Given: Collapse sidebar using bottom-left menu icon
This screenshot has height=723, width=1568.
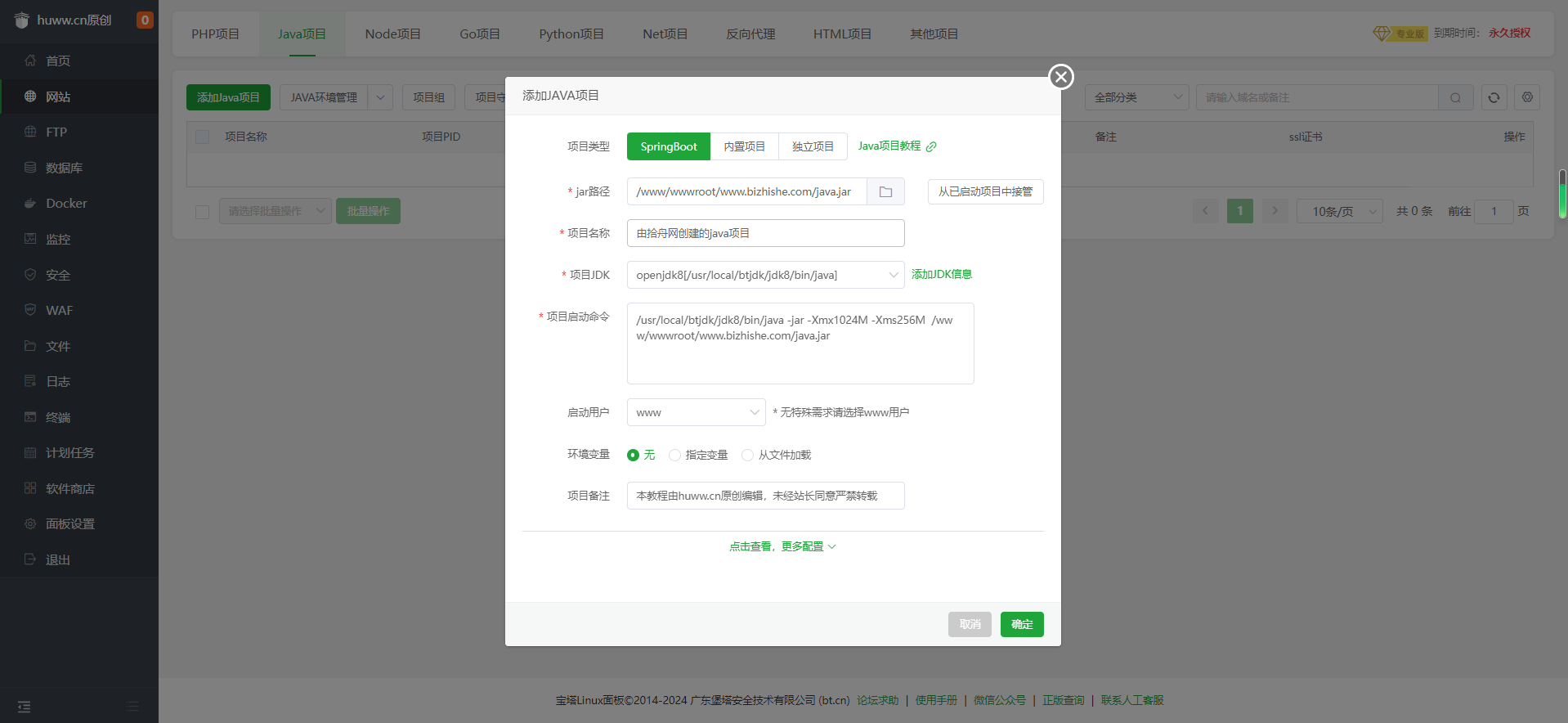Looking at the screenshot, I should [25, 707].
